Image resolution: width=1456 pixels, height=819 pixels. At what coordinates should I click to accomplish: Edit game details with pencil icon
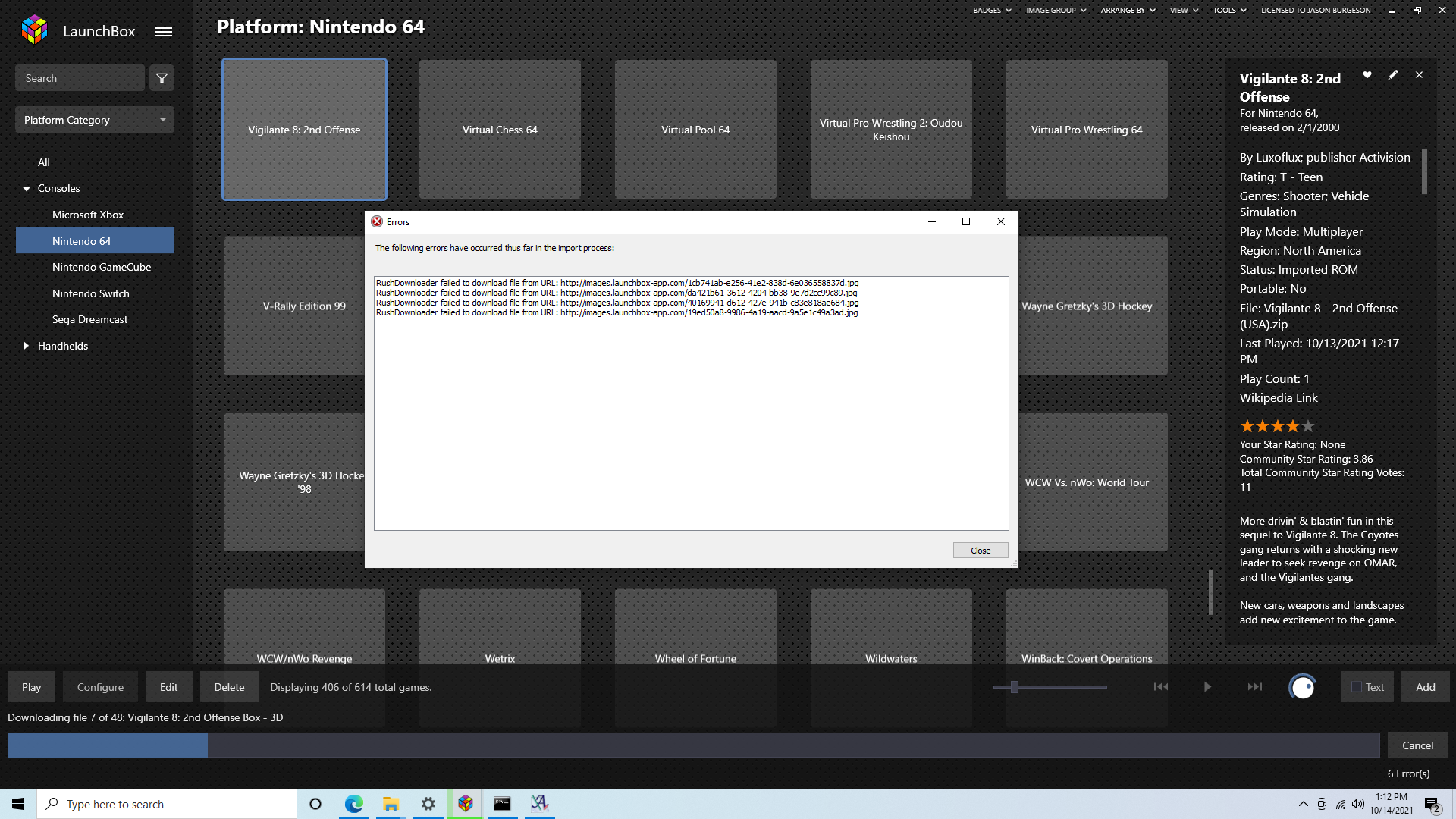1393,75
